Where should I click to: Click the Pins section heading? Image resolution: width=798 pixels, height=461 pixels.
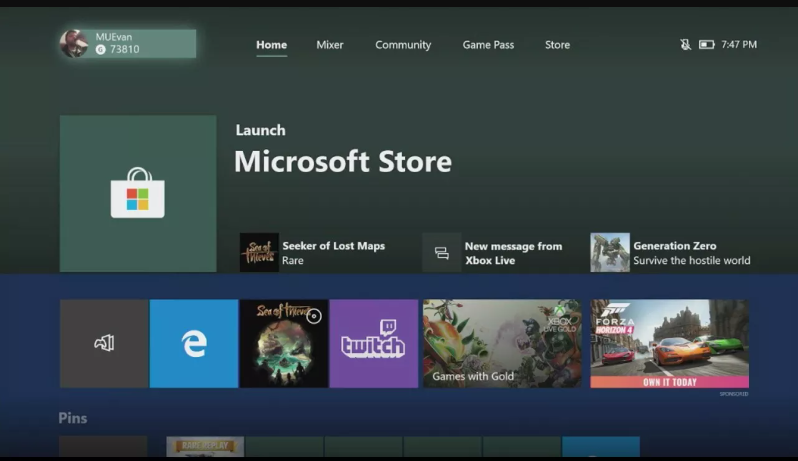coord(73,418)
